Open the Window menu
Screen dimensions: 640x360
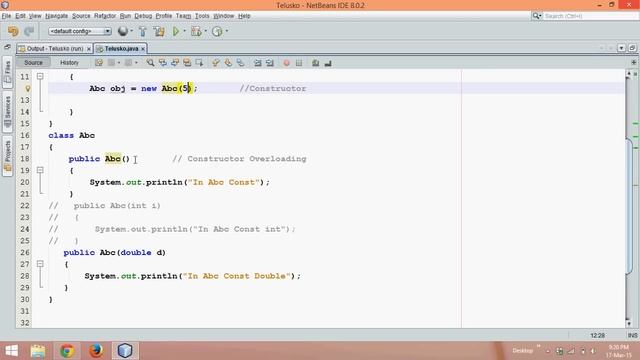coord(223,16)
